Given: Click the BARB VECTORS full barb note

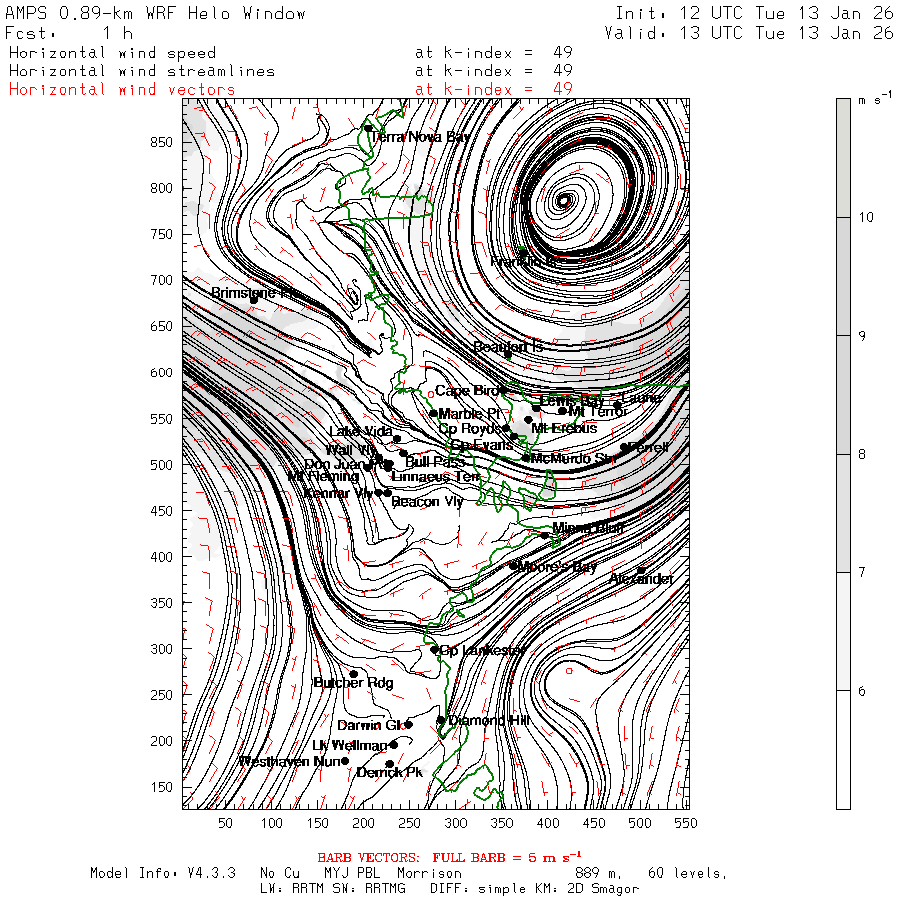Looking at the screenshot, I should pos(449,858).
